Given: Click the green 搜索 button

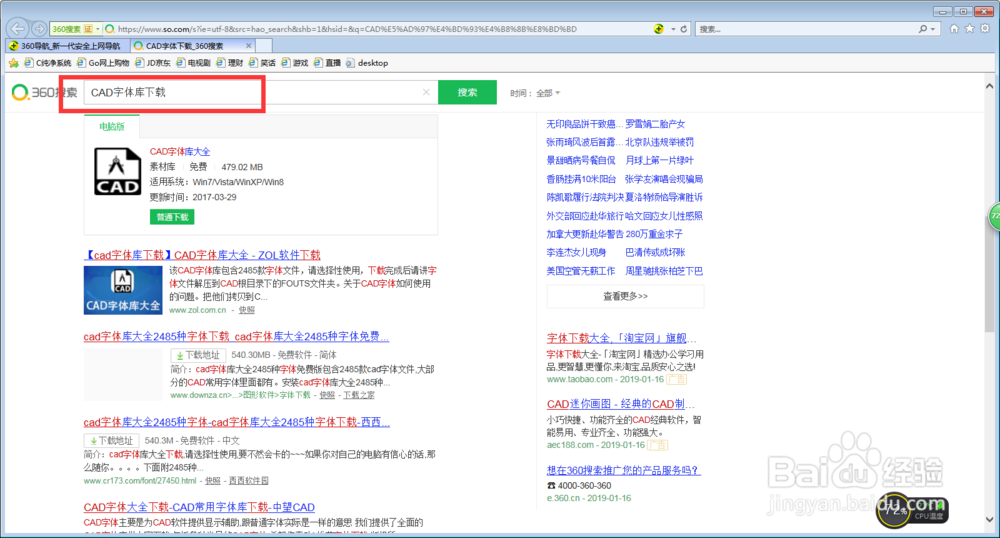Looking at the screenshot, I should tap(467, 92).
